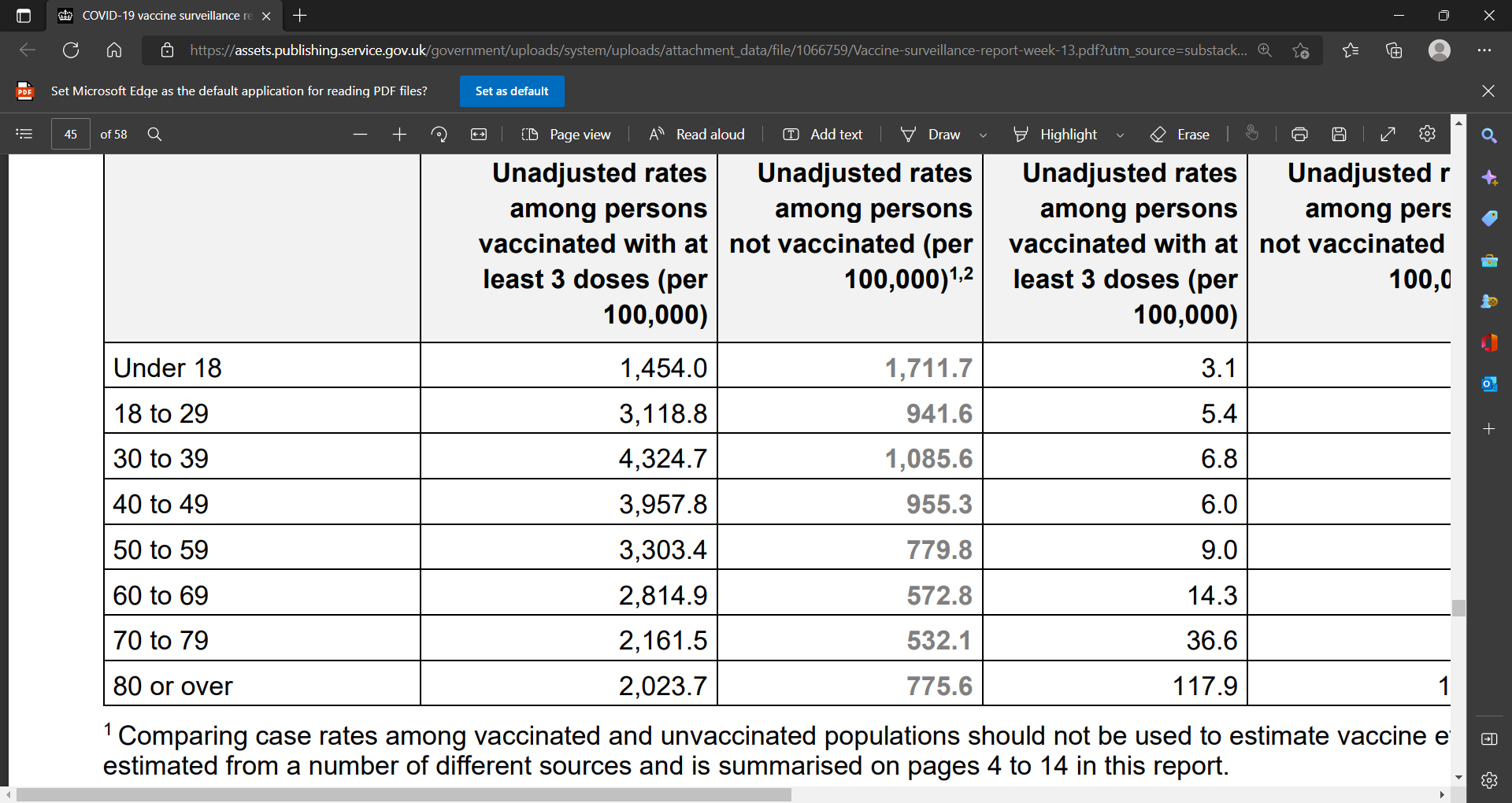
Task: Select the value 572.8
Action: coord(939,595)
